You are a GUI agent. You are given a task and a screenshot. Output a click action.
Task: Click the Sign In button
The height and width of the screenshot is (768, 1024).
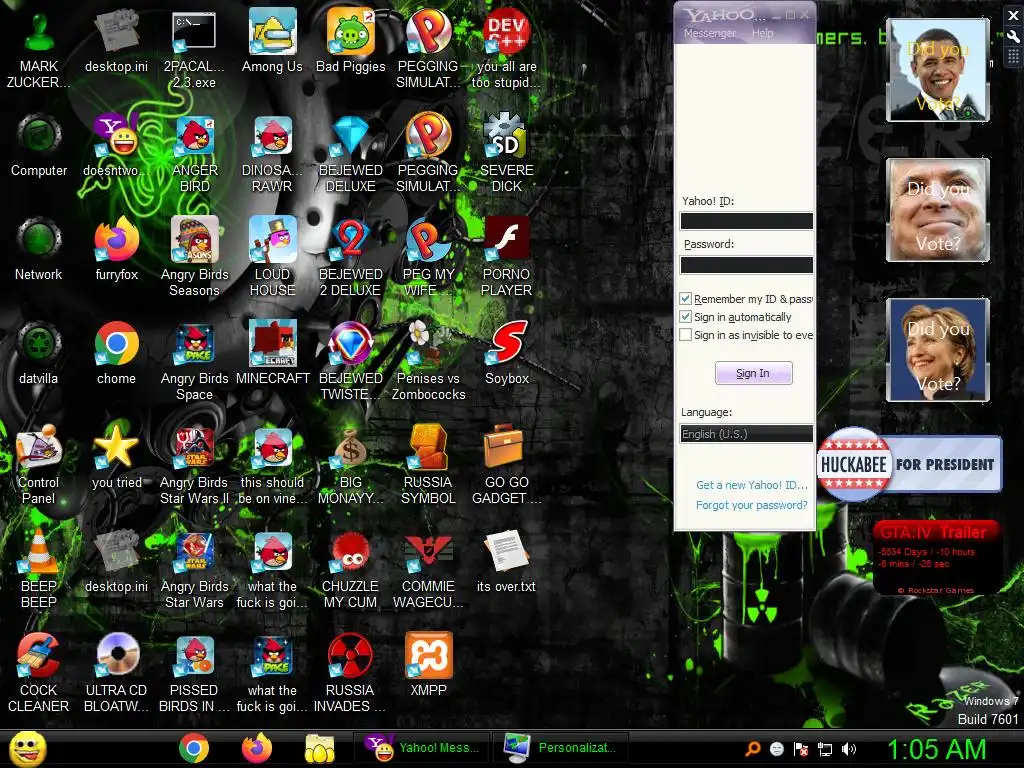pyautogui.click(x=753, y=373)
